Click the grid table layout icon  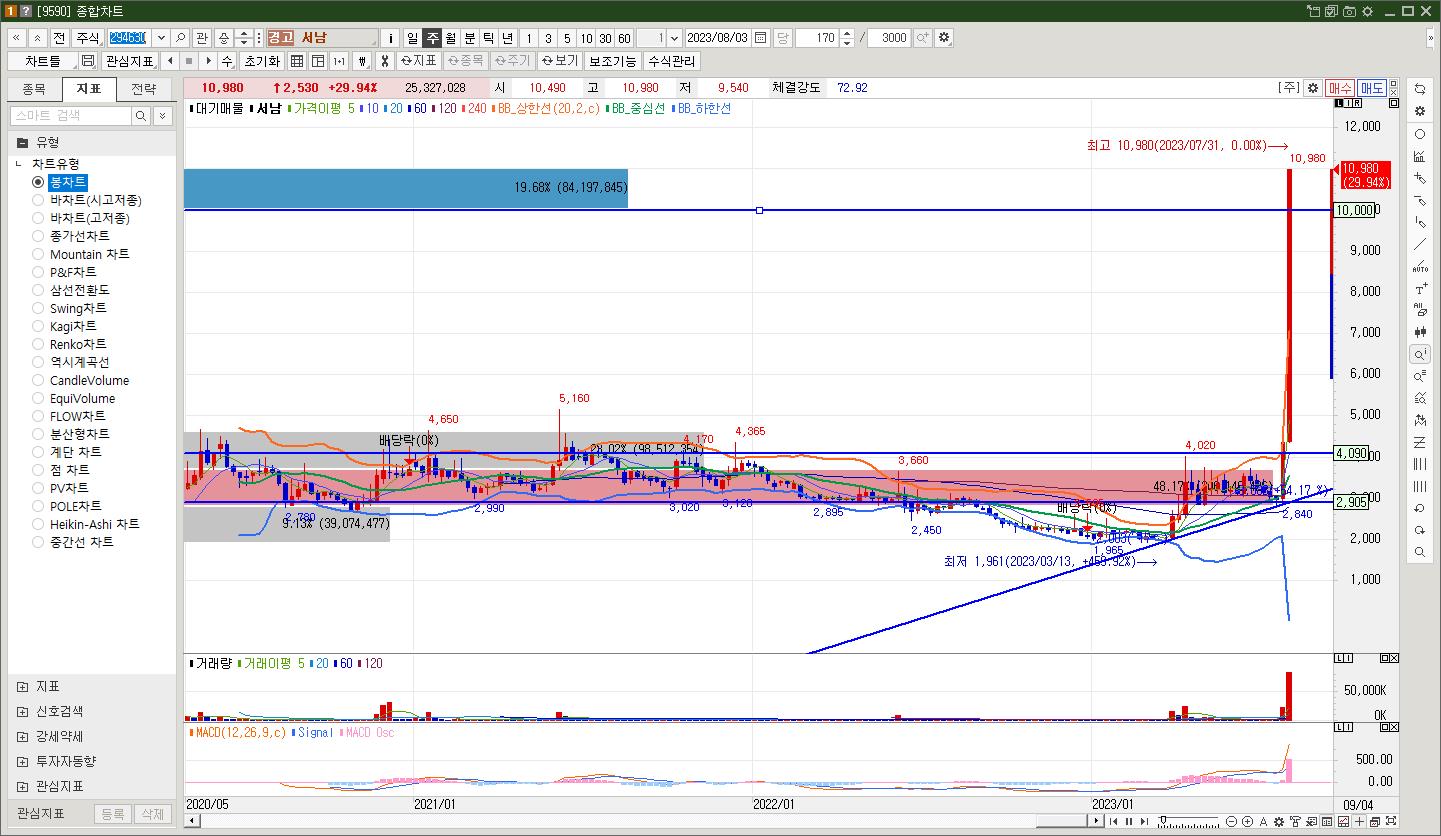point(297,61)
